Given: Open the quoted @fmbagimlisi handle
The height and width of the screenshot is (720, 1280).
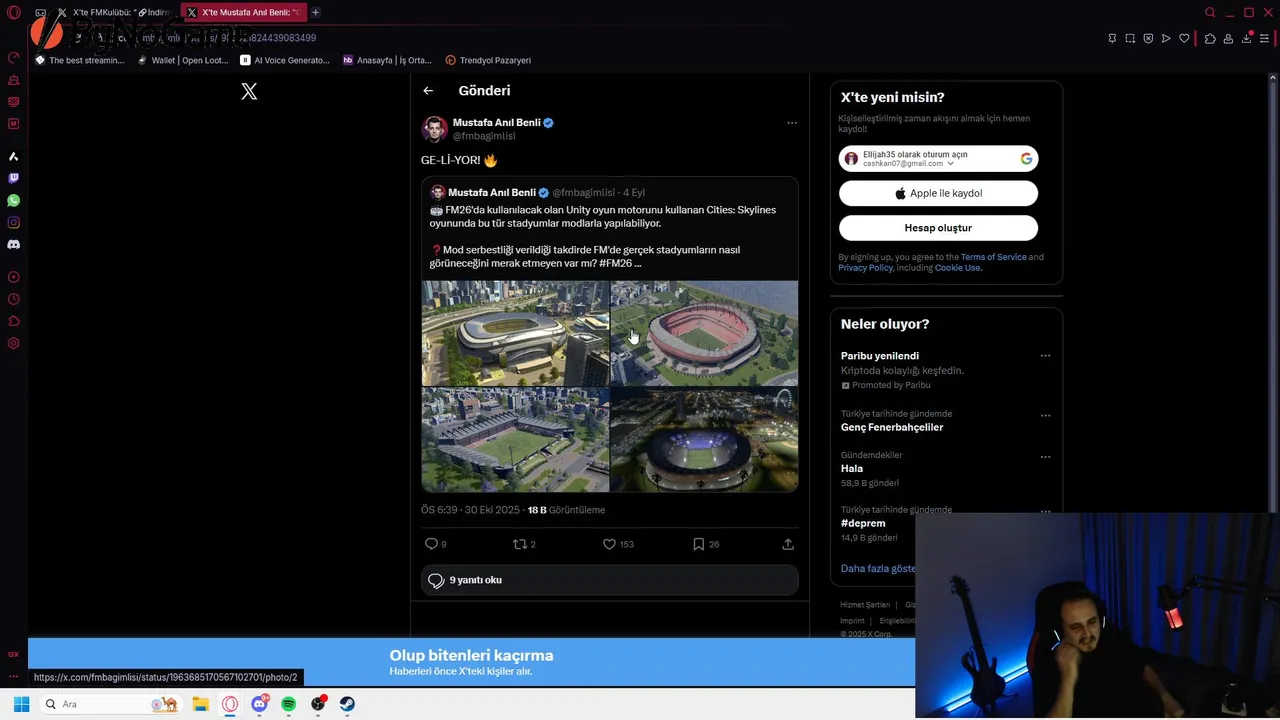Looking at the screenshot, I should [583, 192].
